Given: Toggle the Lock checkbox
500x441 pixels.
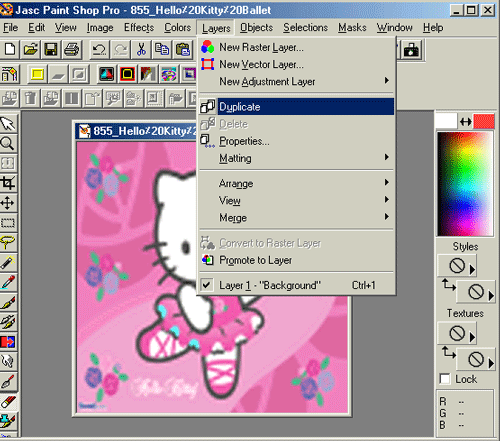Looking at the screenshot, I should pyautogui.click(x=445, y=379).
